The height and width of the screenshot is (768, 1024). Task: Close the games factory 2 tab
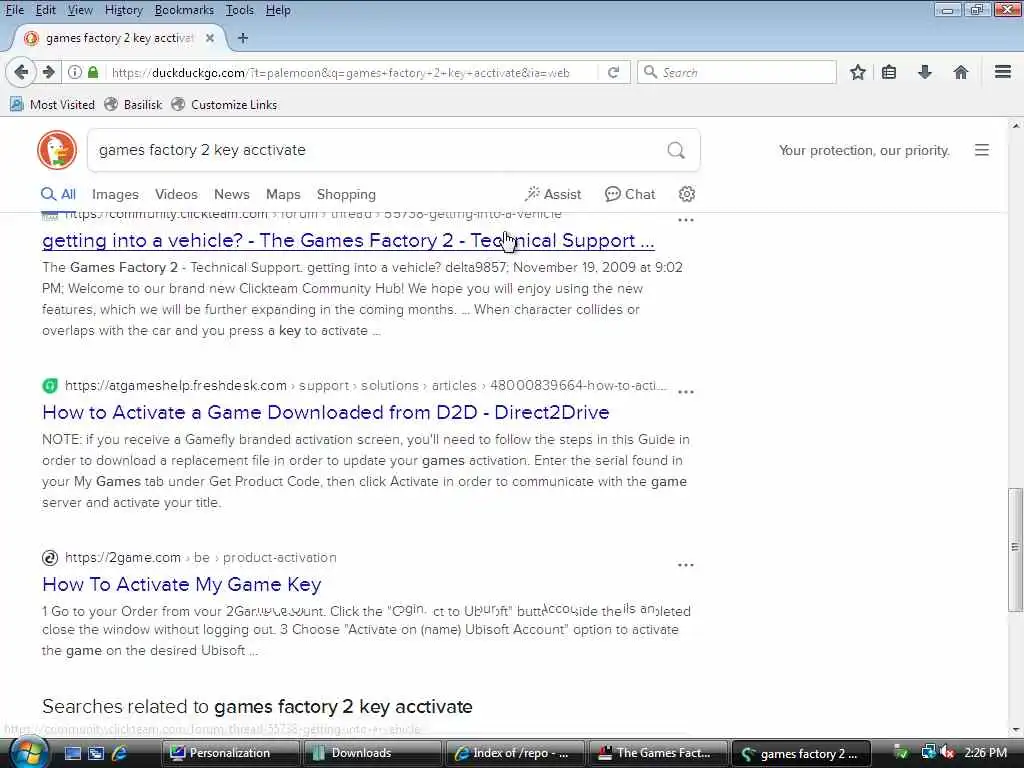point(210,38)
